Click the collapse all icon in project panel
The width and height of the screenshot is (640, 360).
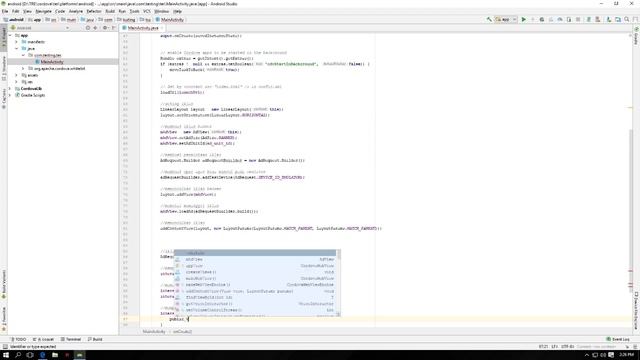point(96,28)
